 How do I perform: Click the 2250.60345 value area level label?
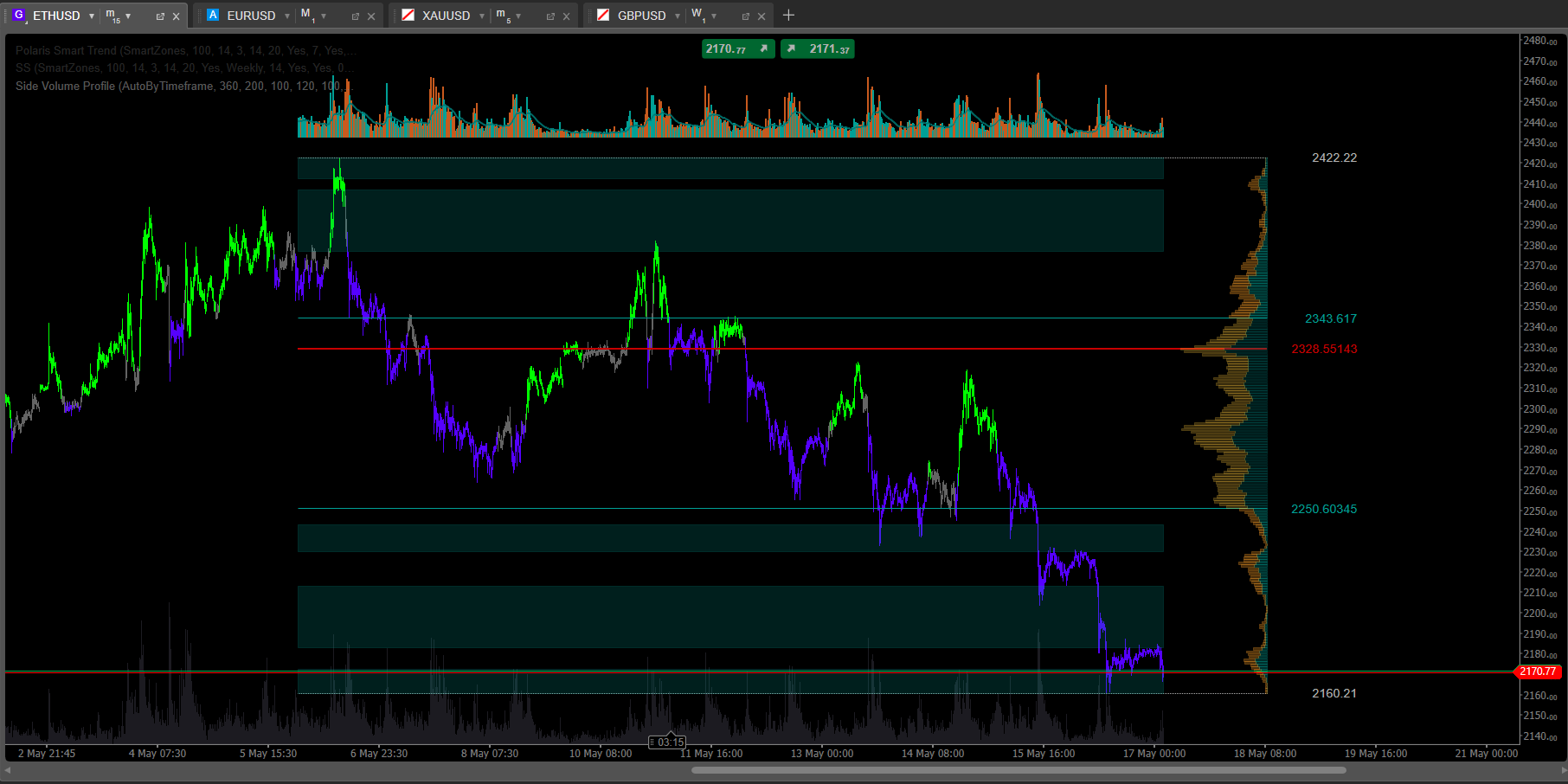pyautogui.click(x=1324, y=509)
